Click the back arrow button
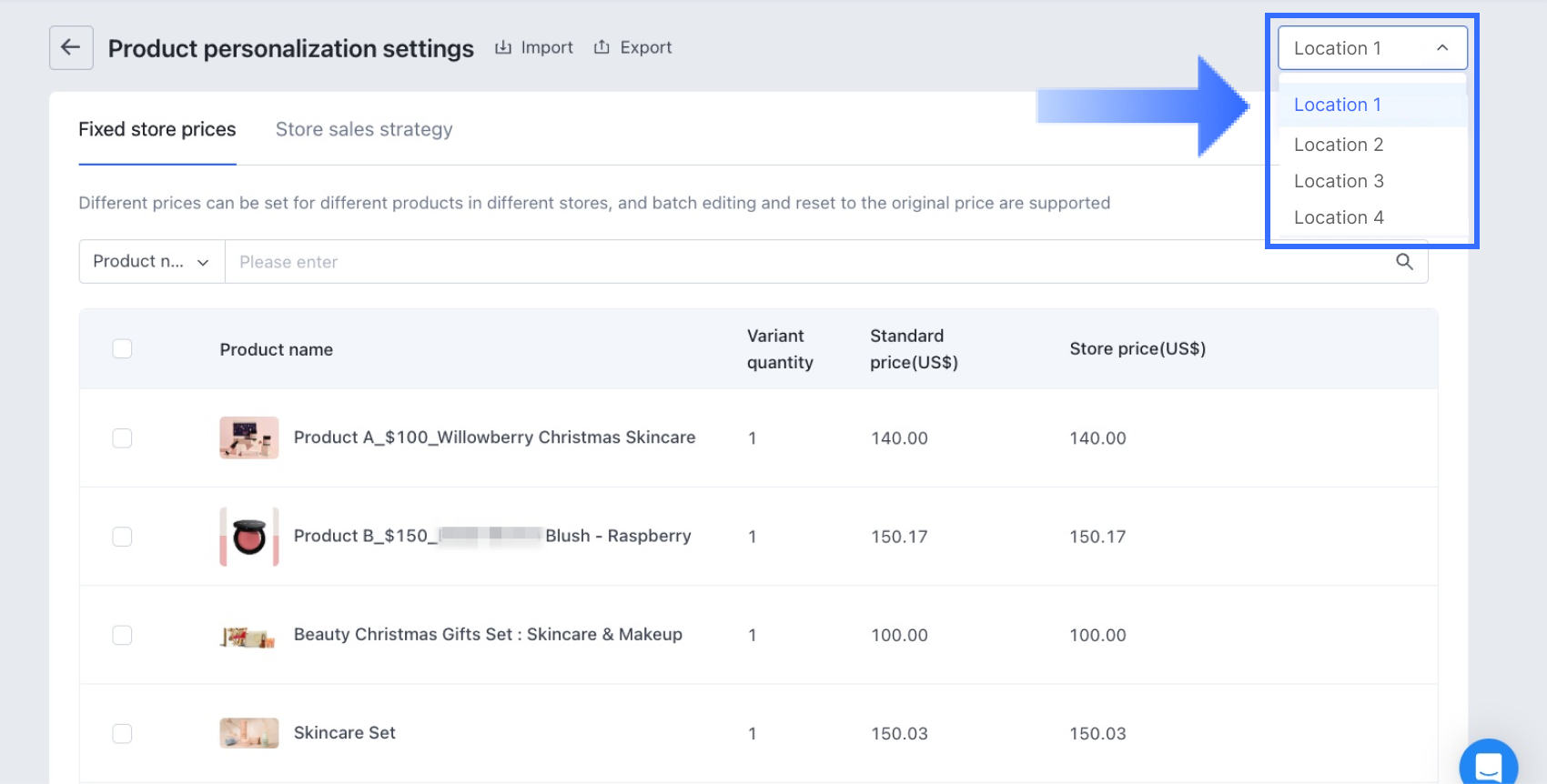This screenshot has width=1547, height=784. [x=71, y=48]
